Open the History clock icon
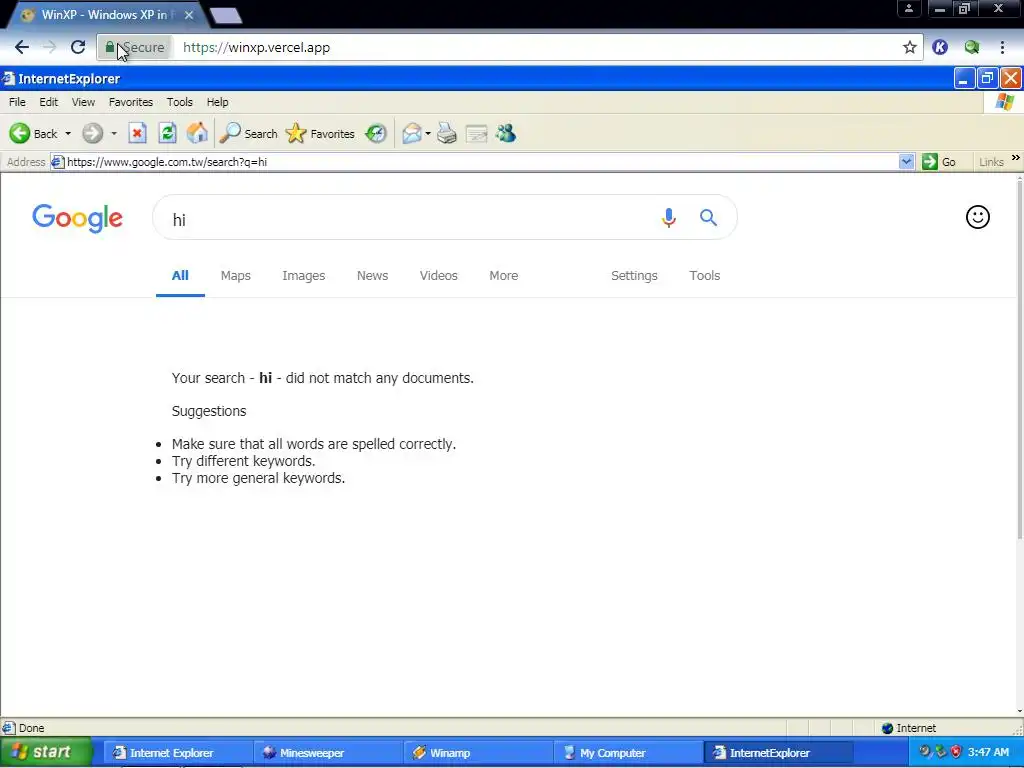 coord(376,134)
